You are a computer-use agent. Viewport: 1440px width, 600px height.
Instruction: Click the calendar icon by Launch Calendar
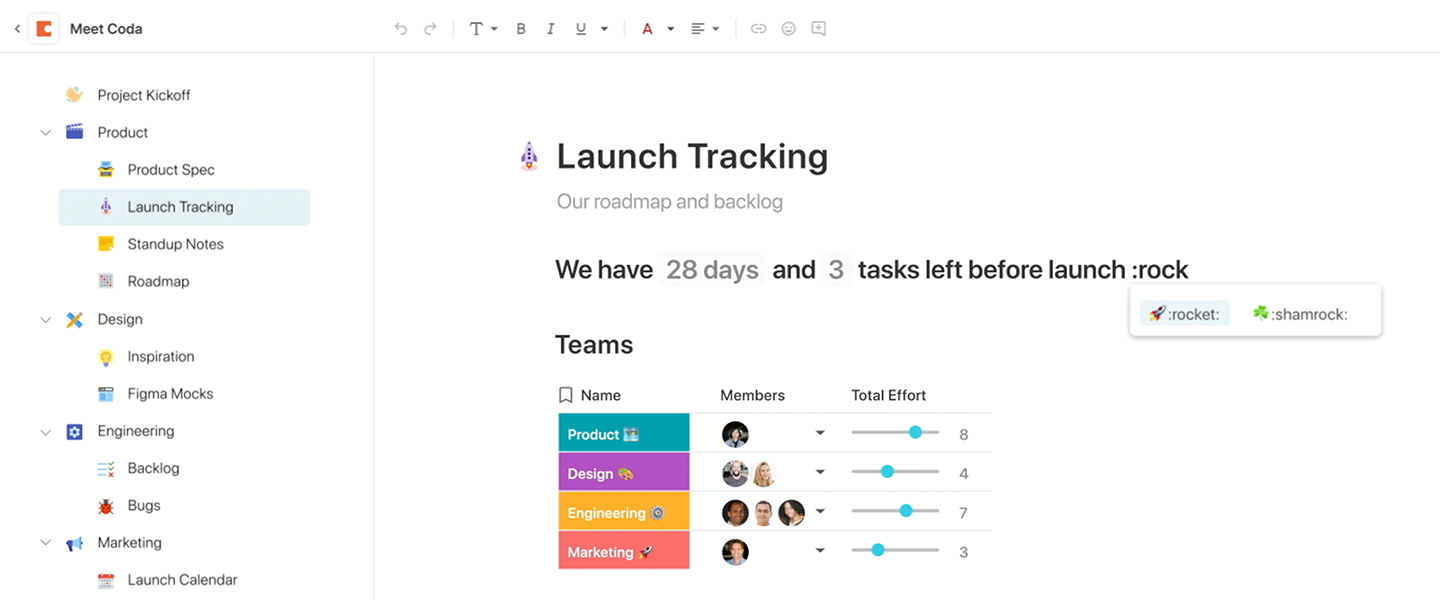pyautogui.click(x=106, y=580)
